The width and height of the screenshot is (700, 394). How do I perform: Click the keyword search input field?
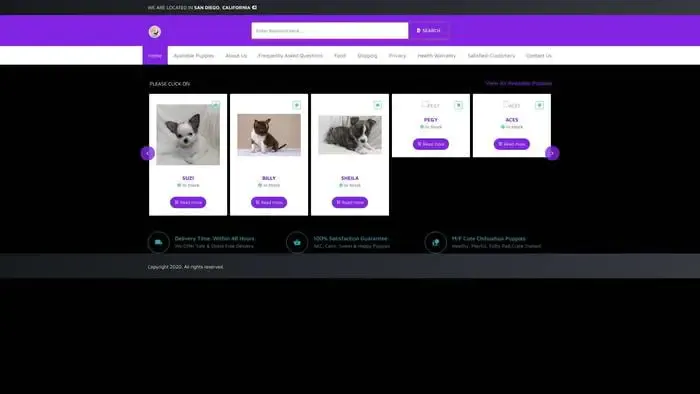tap(329, 31)
